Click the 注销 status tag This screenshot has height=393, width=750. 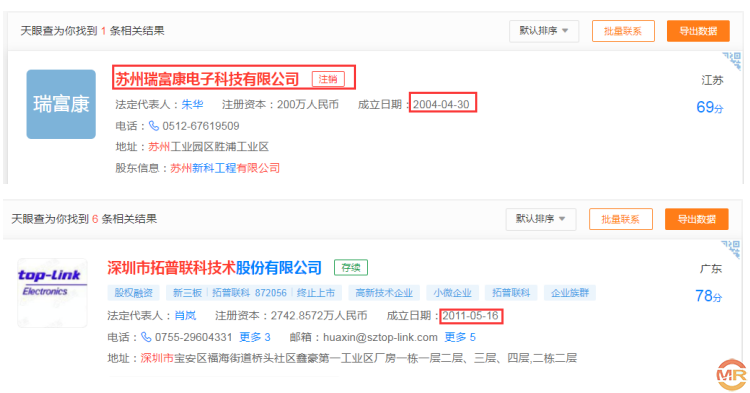328,79
